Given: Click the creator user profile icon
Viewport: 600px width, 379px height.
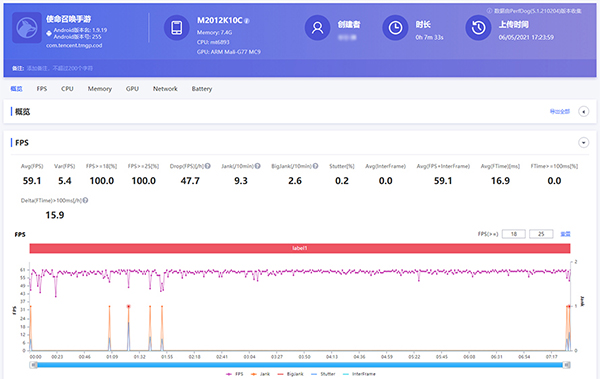Looking at the screenshot, I should (317, 28).
